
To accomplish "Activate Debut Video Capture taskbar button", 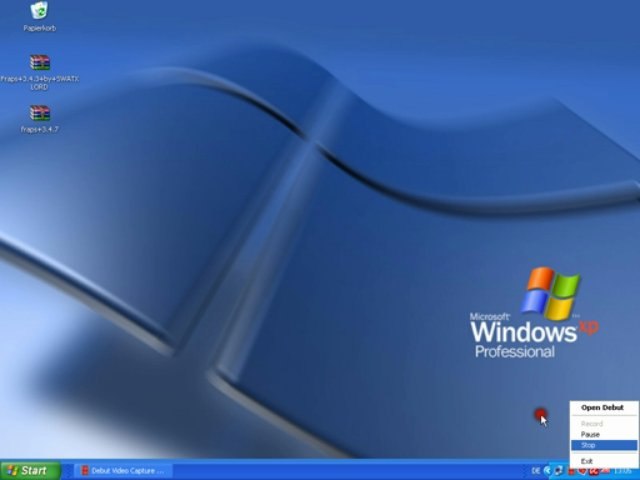I will pyautogui.click(x=123, y=471).
